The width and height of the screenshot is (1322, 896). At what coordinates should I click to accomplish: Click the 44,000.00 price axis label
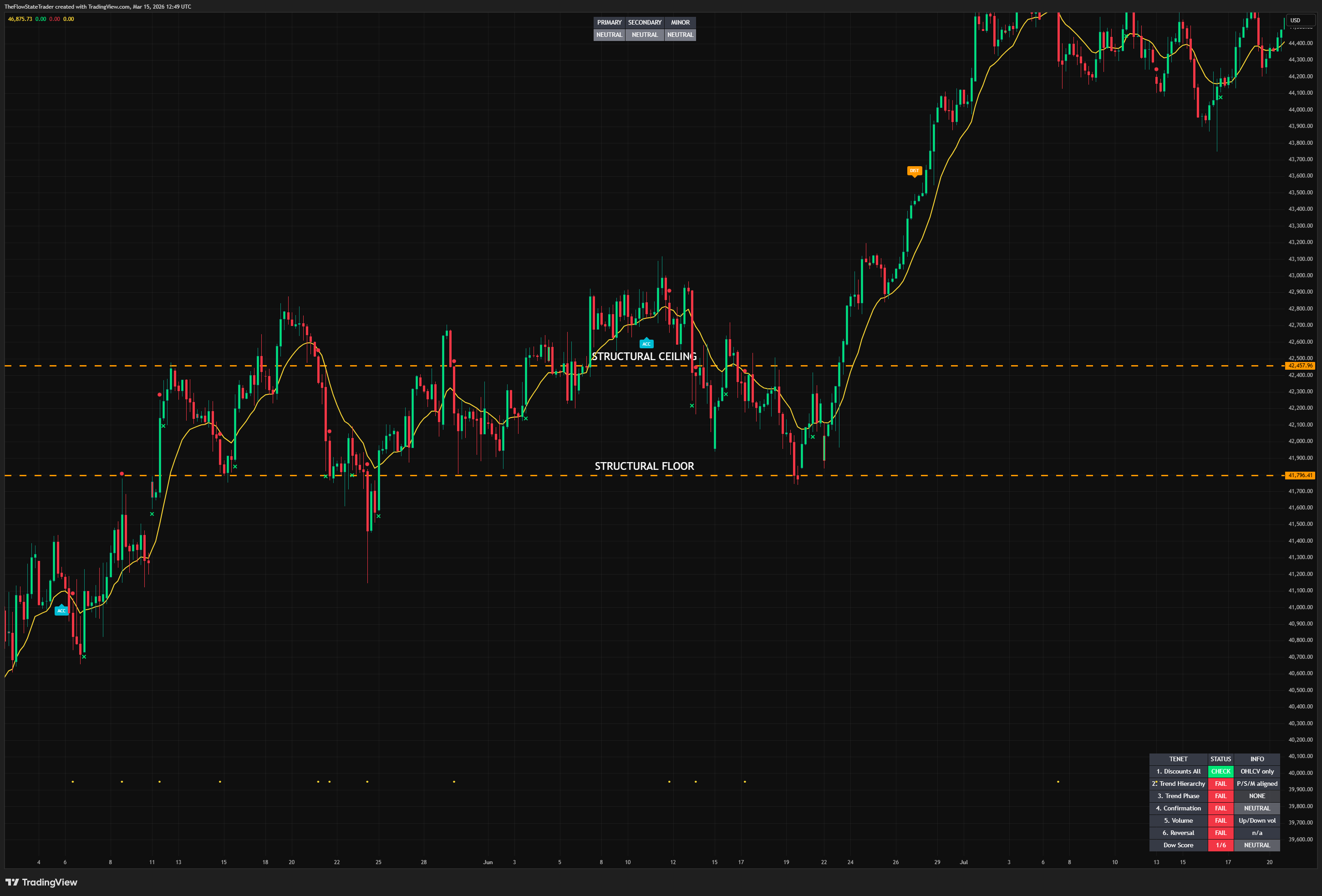[1301, 110]
